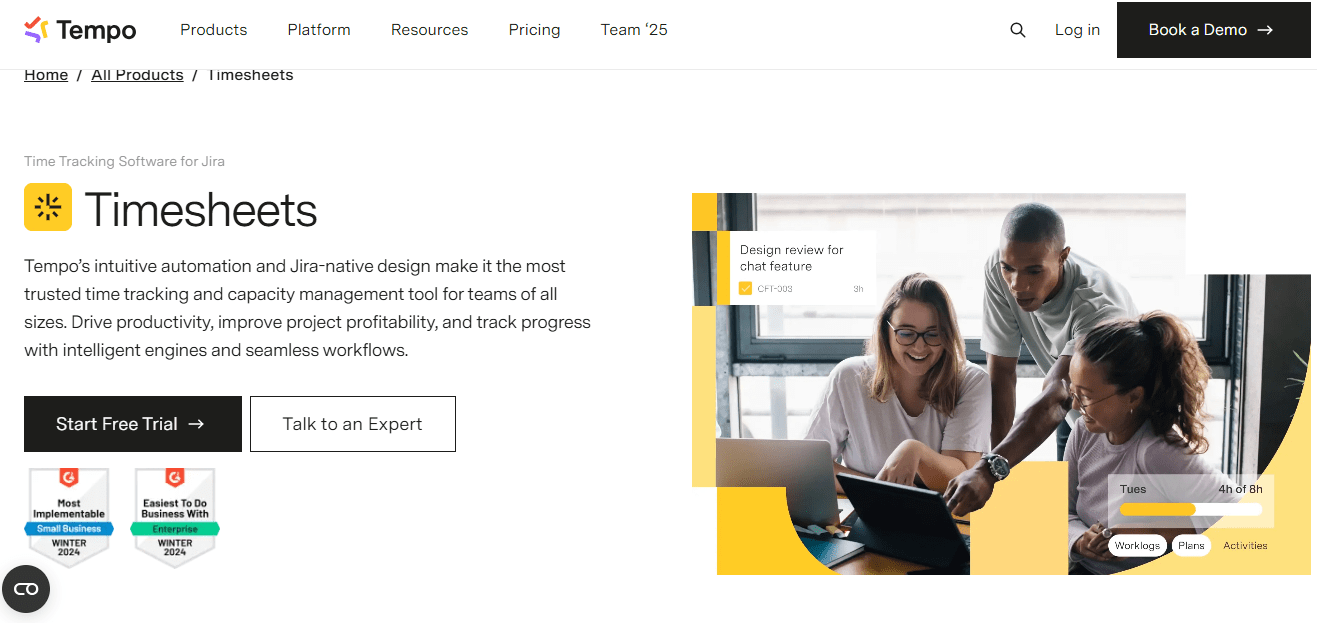Open the cookie consent floating icon
This screenshot has width=1317, height=623.
pyautogui.click(x=26, y=589)
